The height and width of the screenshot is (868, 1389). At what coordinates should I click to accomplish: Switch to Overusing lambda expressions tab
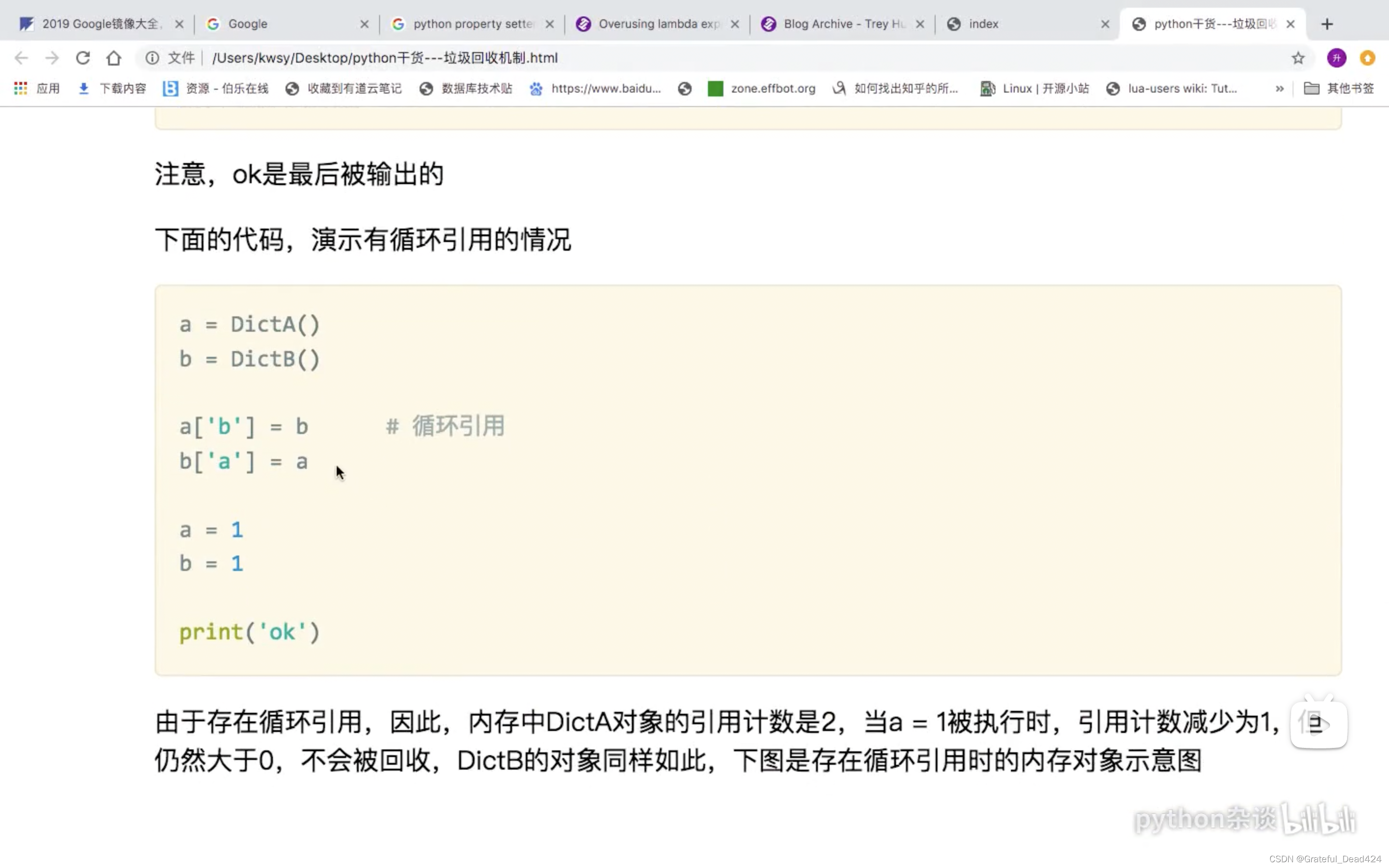657,24
